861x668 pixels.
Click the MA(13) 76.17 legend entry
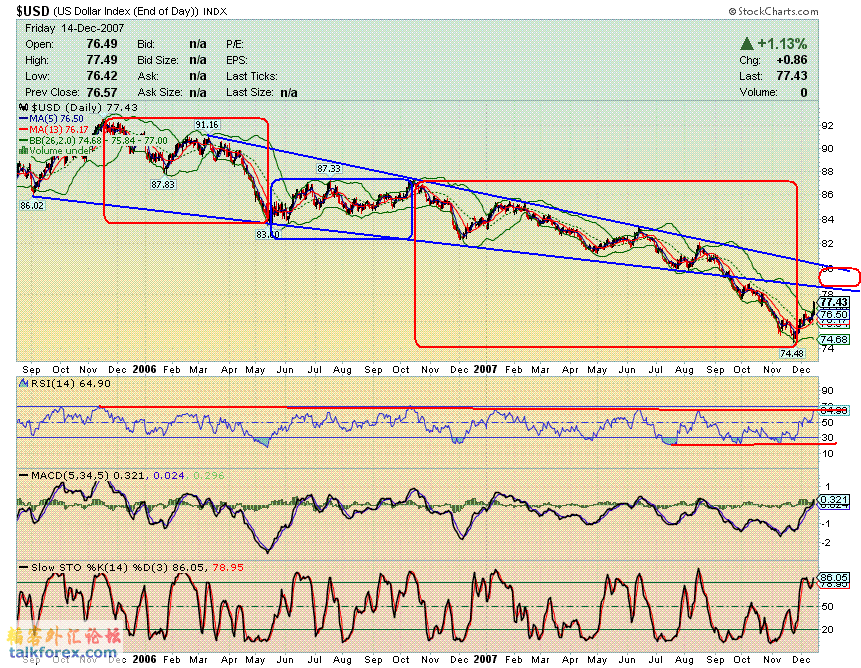(54, 130)
